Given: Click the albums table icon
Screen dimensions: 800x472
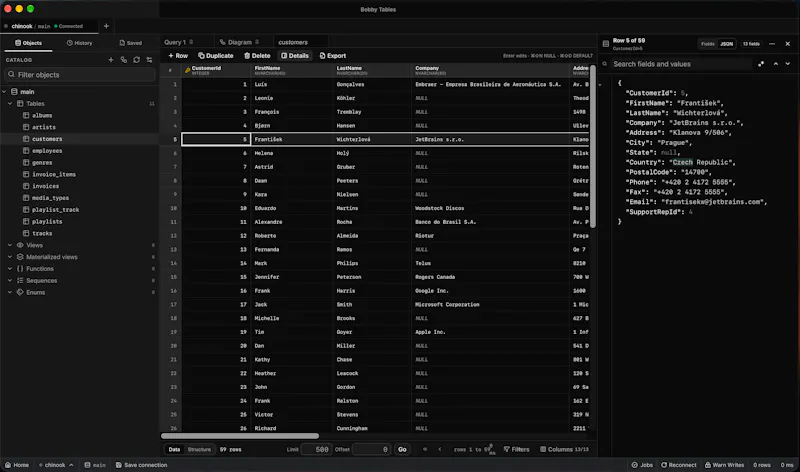Looking at the screenshot, I should pos(26,115).
